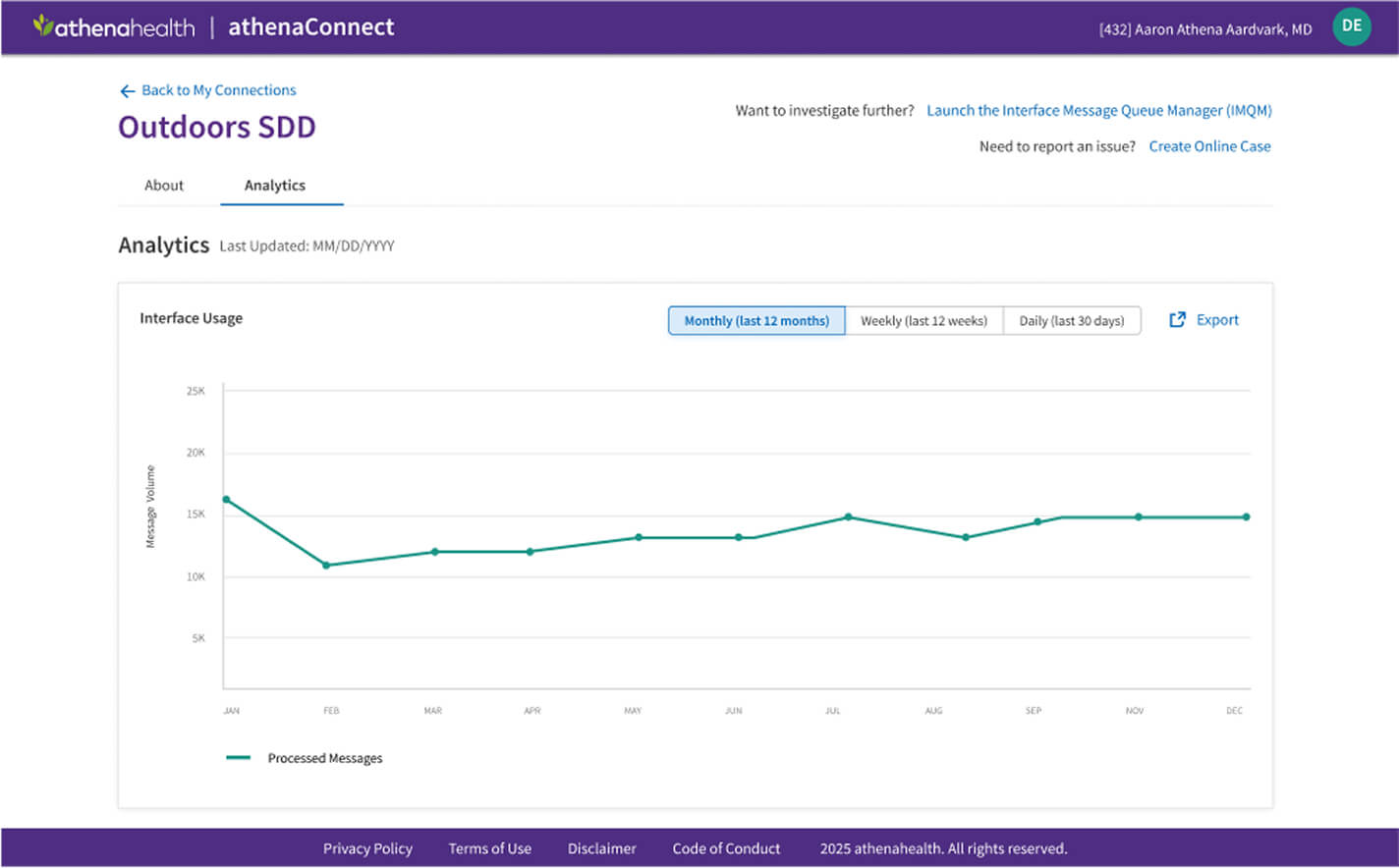The height and width of the screenshot is (868, 1399).
Task: Open the Privacy Policy footer link
Action: tap(367, 848)
